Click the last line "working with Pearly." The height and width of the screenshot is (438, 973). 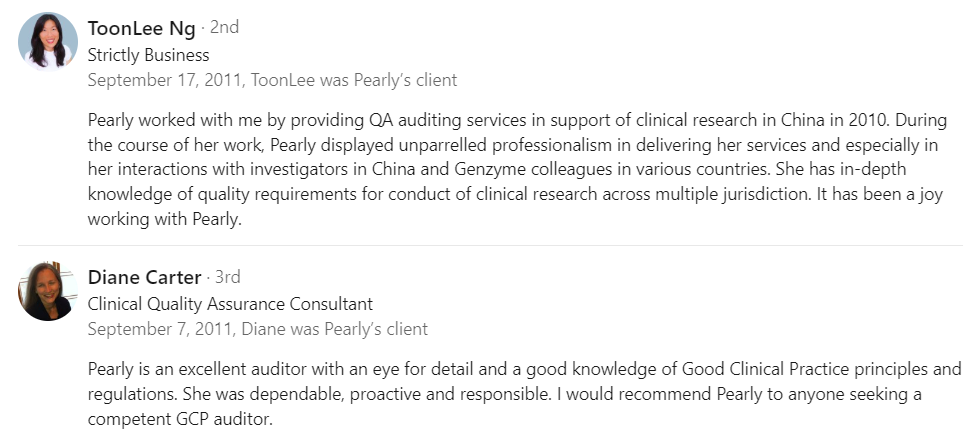point(165,219)
